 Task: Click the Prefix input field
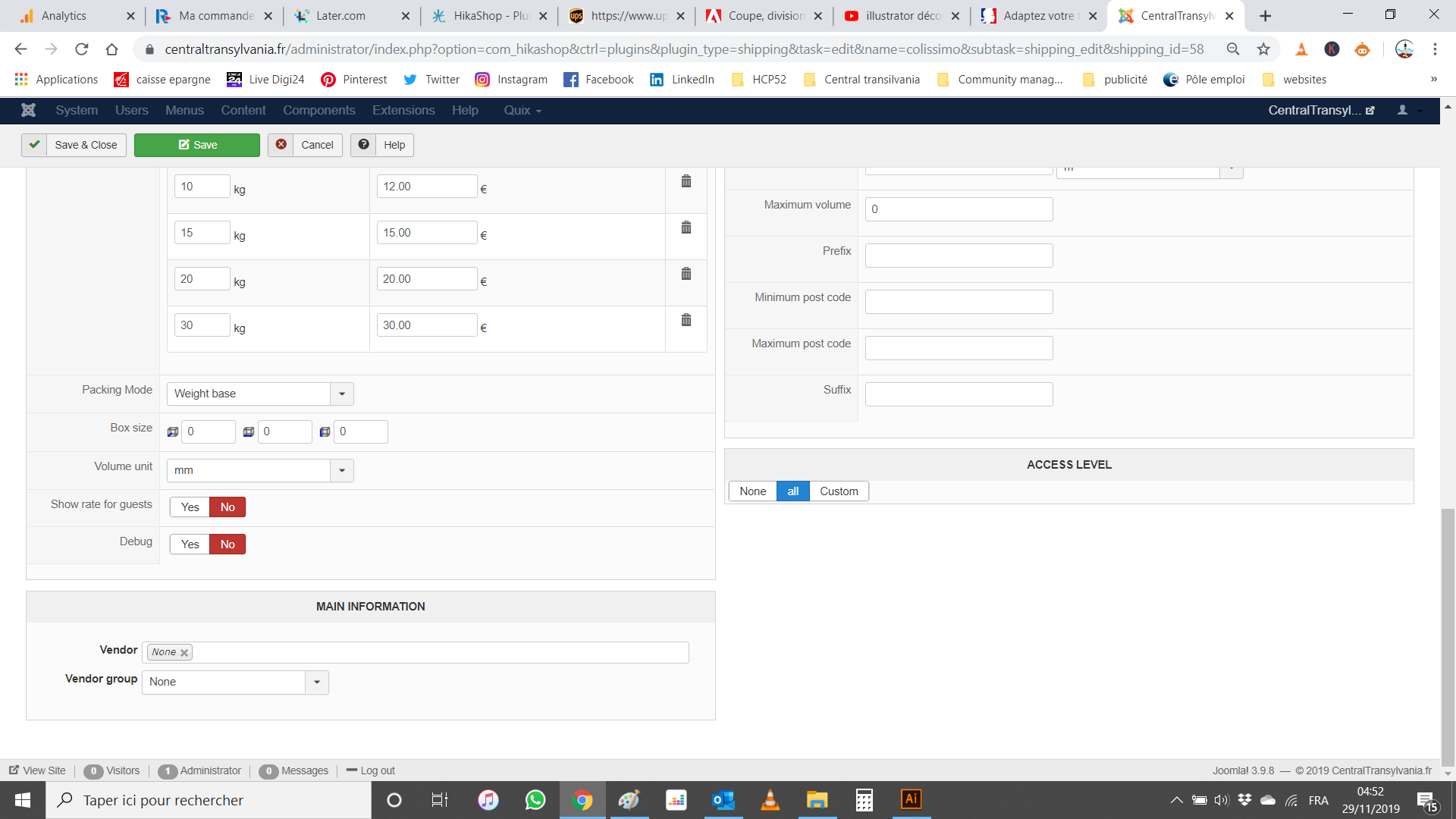[x=959, y=256]
